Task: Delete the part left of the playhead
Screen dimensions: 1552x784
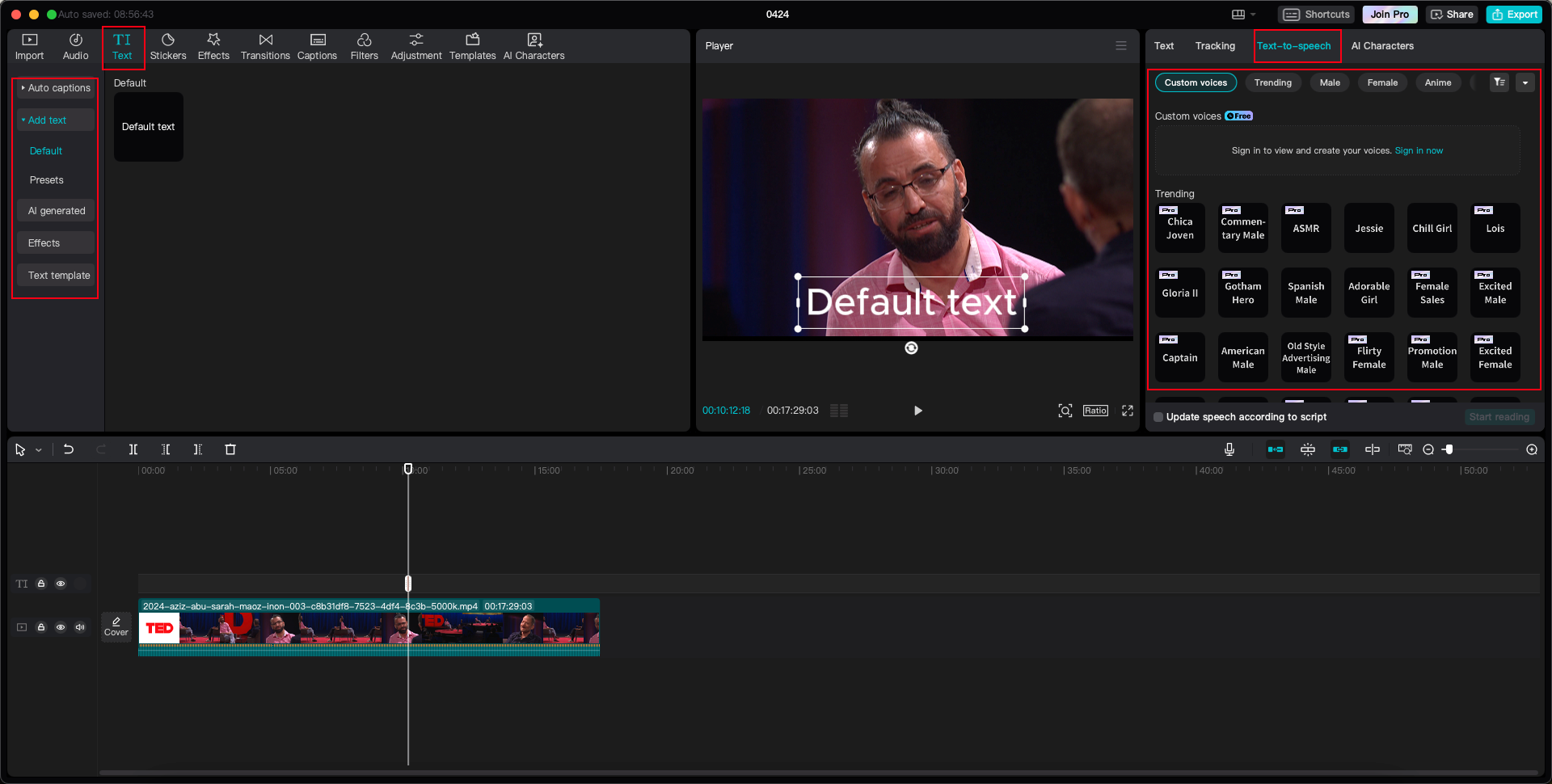Action: (166, 449)
